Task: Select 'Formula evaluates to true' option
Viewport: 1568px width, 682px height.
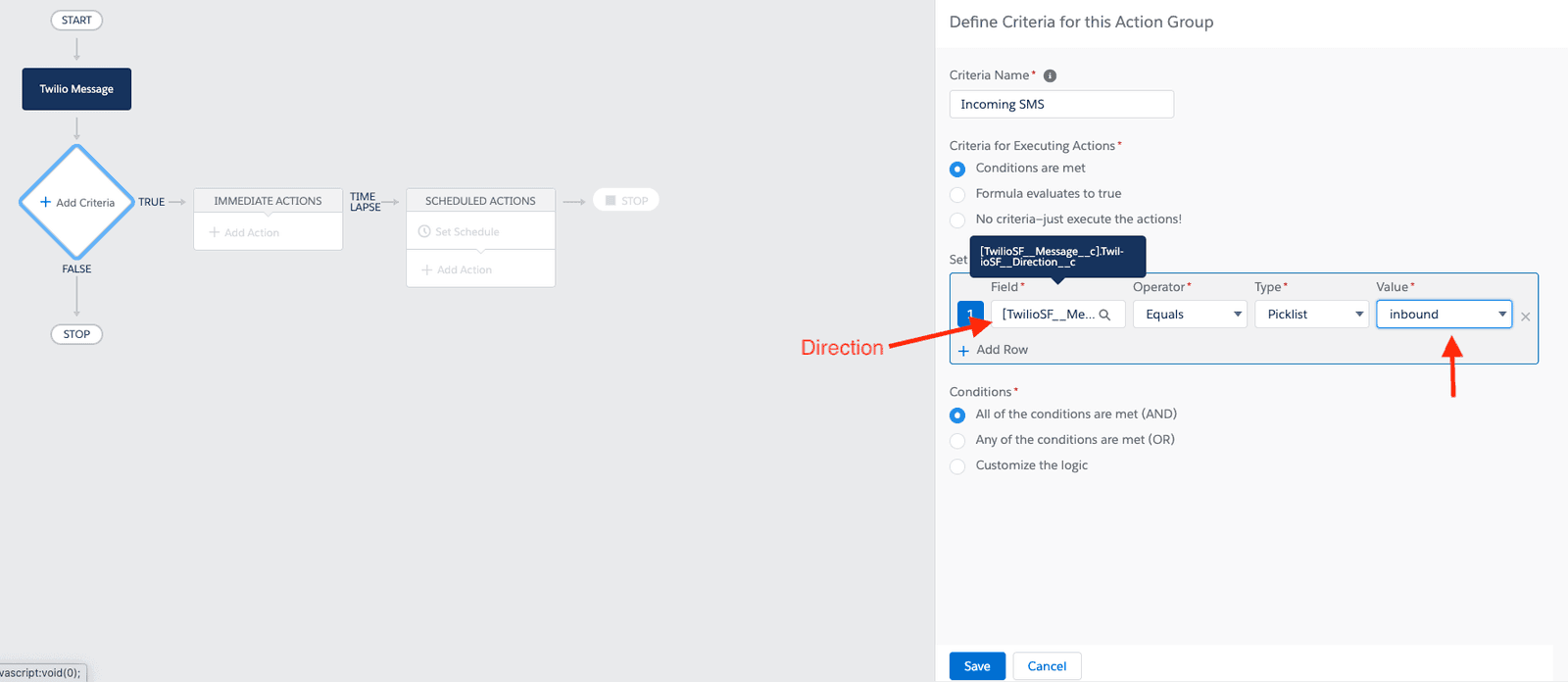Action: point(957,195)
